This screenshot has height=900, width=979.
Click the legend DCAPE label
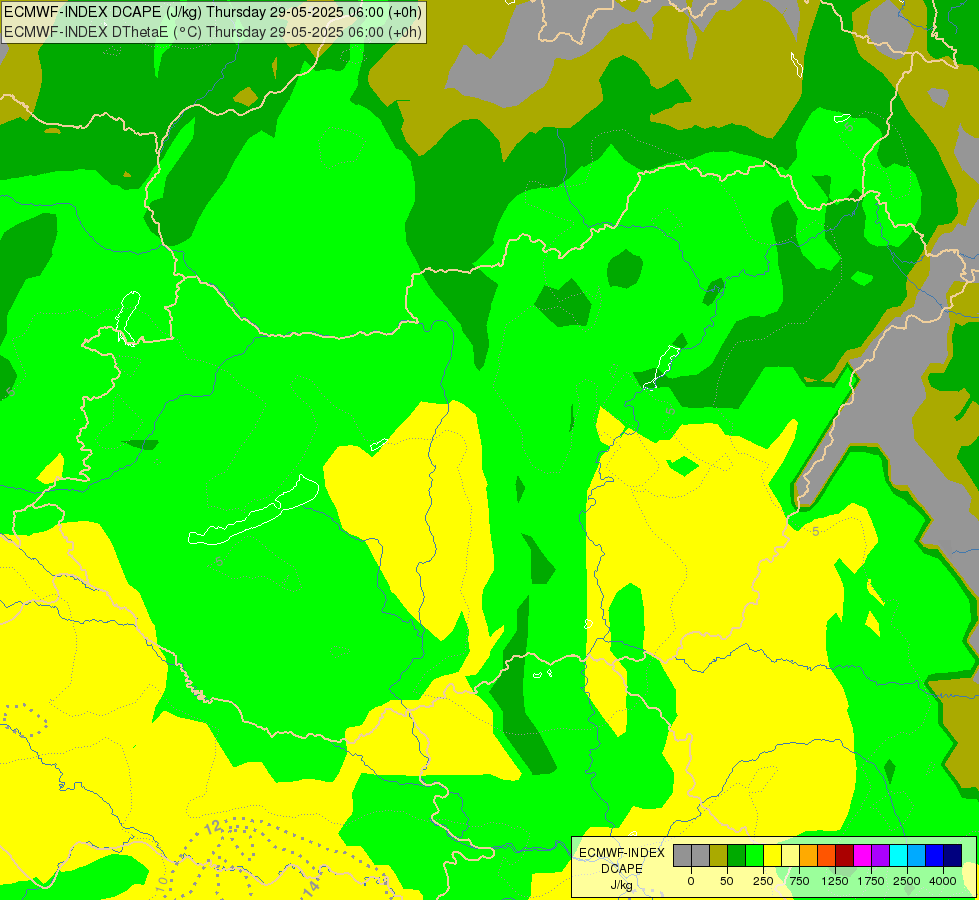622,869
